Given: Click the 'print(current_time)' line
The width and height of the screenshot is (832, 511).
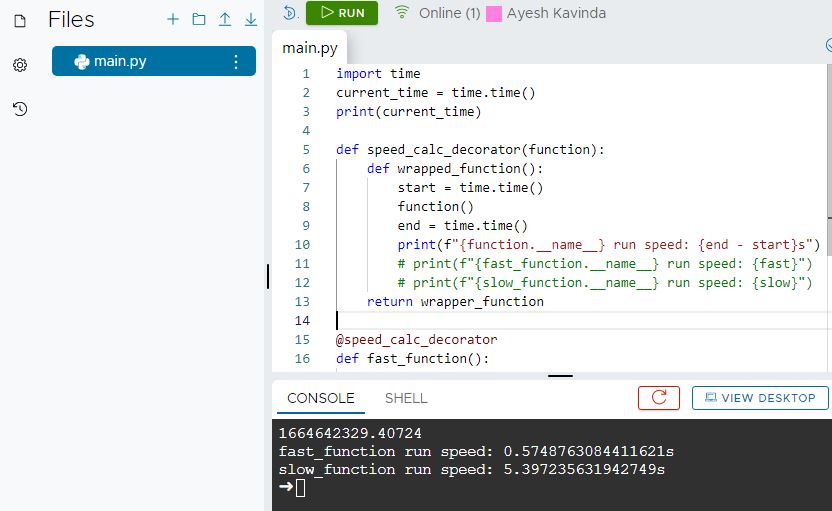Looking at the screenshot, I should coord(409,111).
